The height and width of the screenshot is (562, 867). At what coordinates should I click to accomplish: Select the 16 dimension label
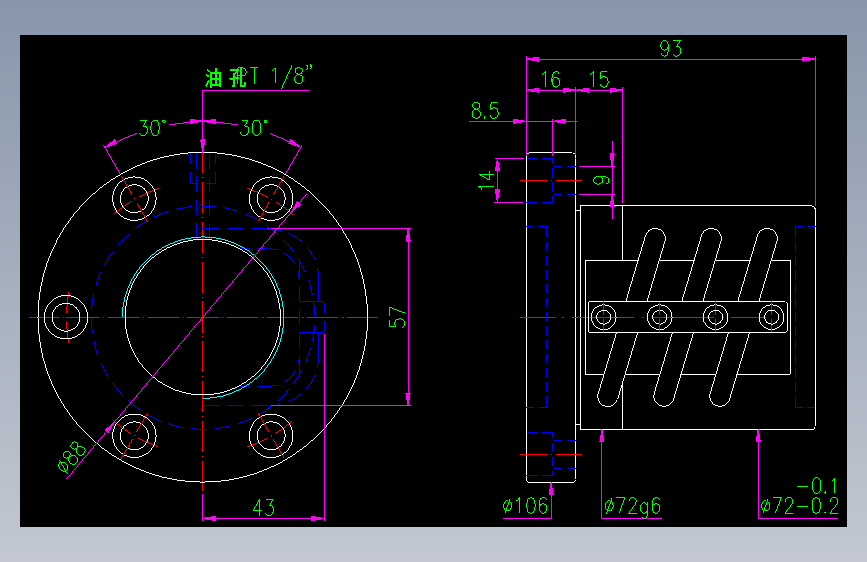(x=551, y=80)
